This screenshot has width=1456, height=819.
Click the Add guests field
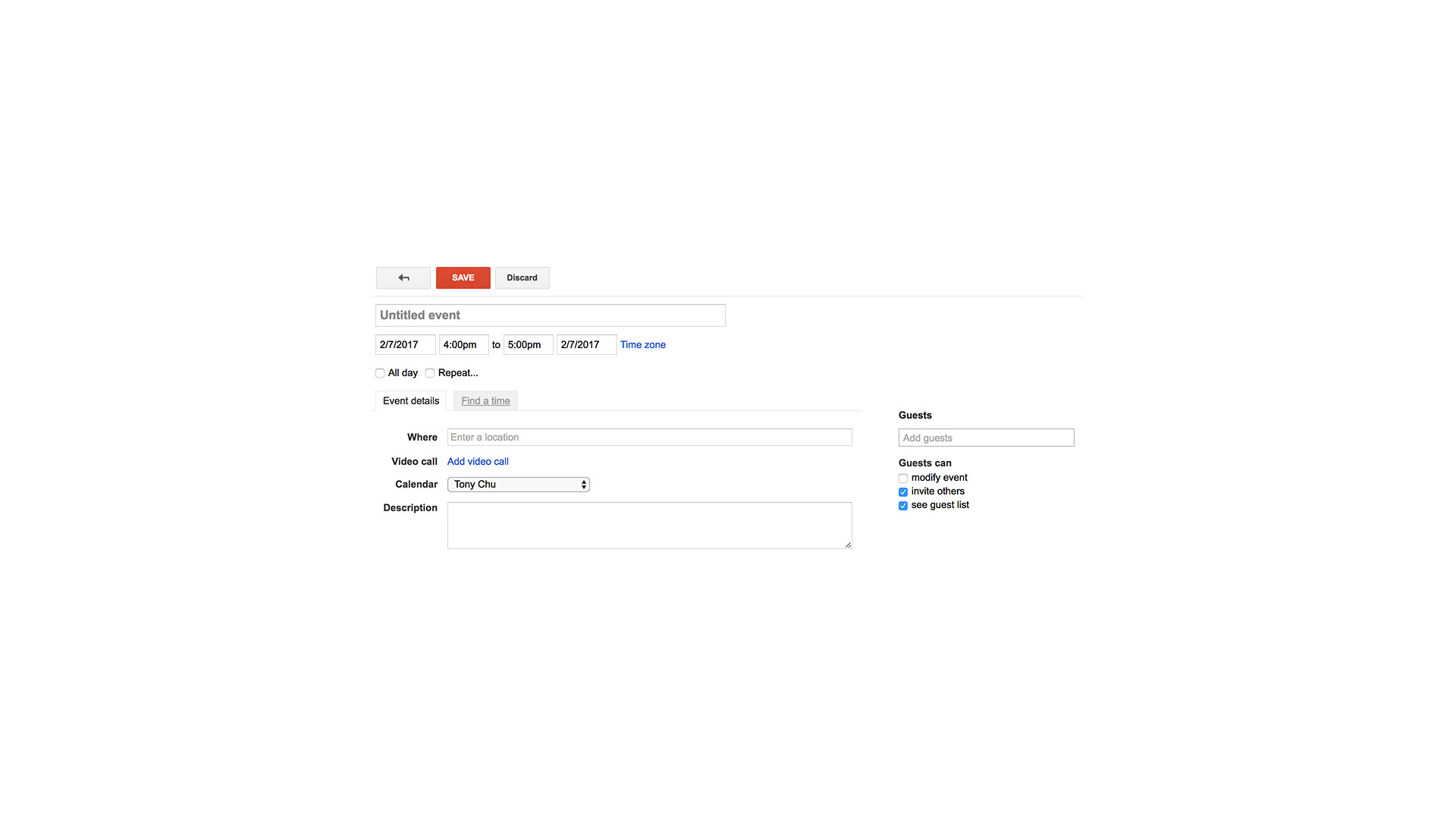[985, 438]
